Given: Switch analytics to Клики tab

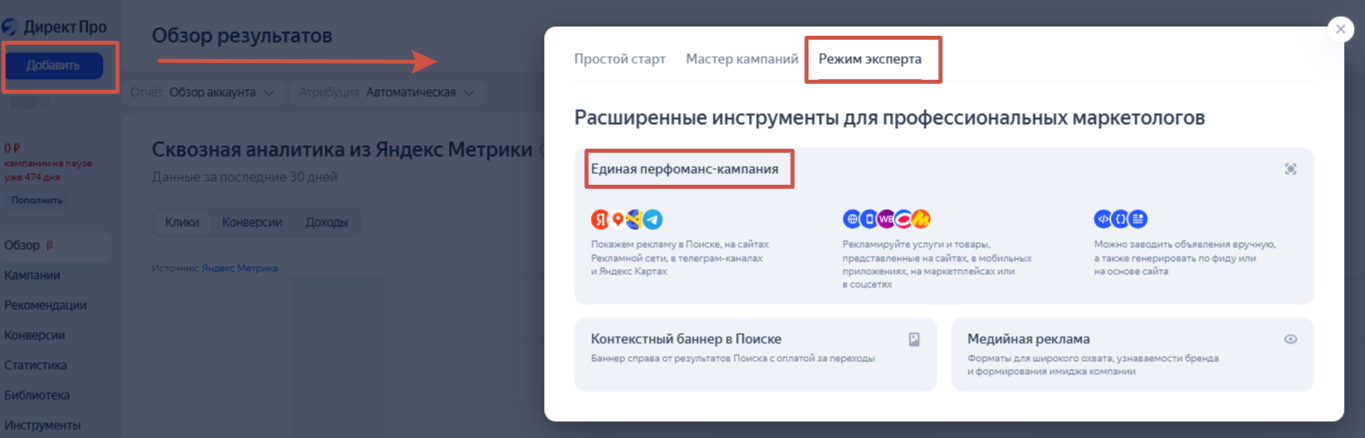Looking at the screenshot, I should click(x=182, y=222).
